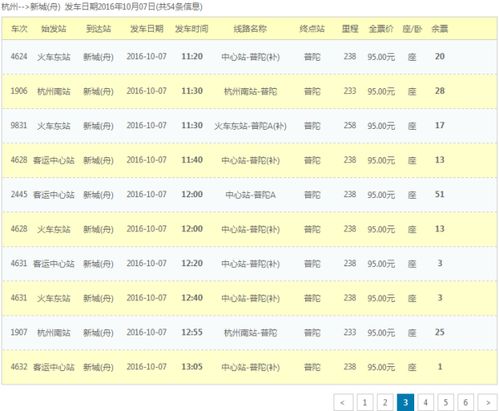Viewport: 499px width, 411px height.
Task: Click price 95.00元 in the 4632 row
Action: [381, 367]
